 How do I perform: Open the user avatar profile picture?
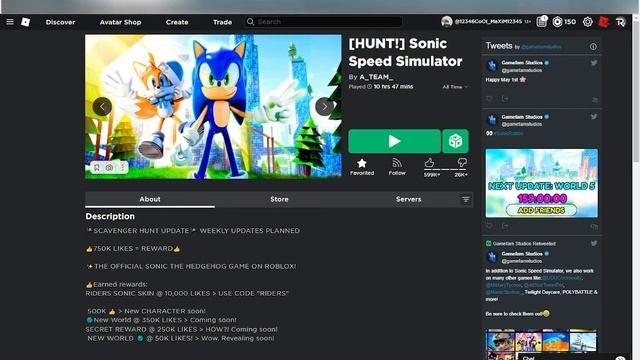(x=447, y=22)
